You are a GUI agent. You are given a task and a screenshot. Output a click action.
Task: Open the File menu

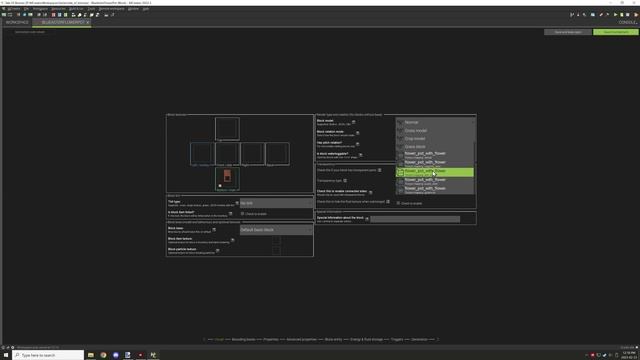click(27, 9)
